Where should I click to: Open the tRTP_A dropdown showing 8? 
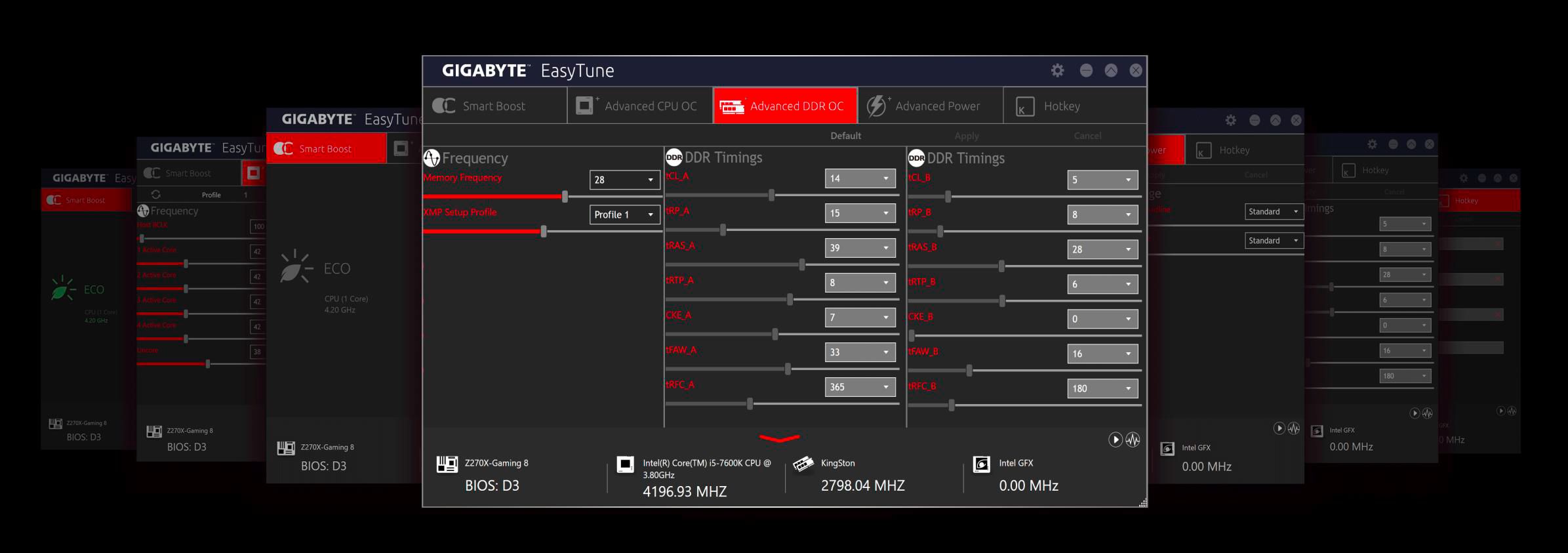(x=860, y=282)
